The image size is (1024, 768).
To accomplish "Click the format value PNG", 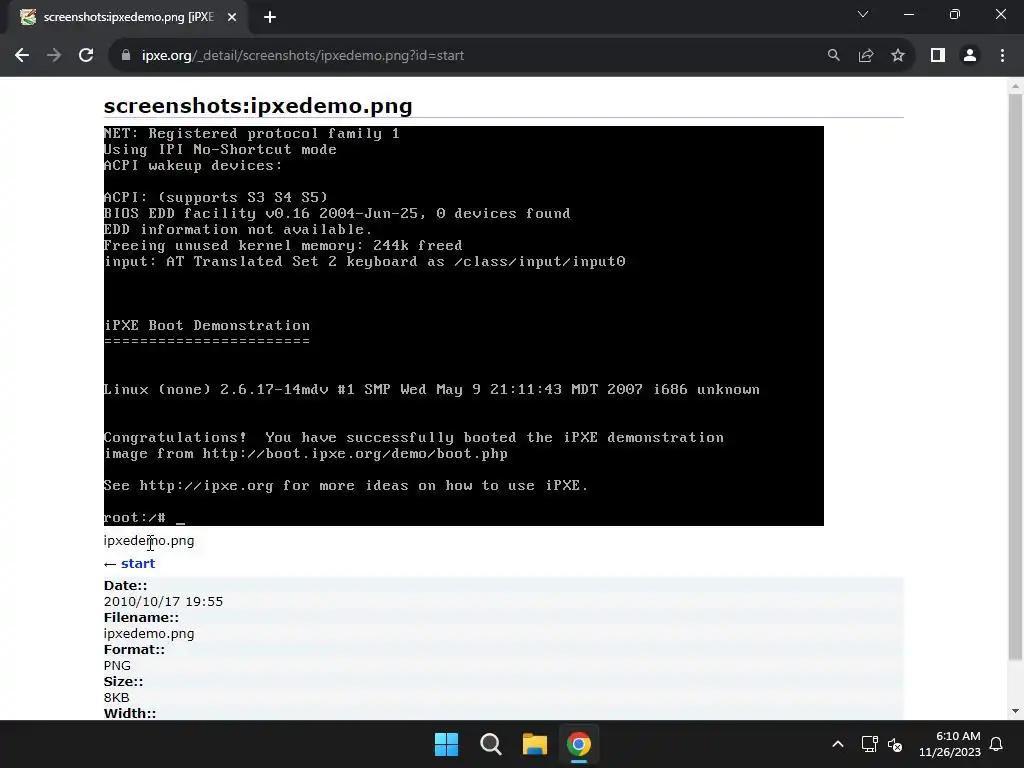I will [118, 665].
